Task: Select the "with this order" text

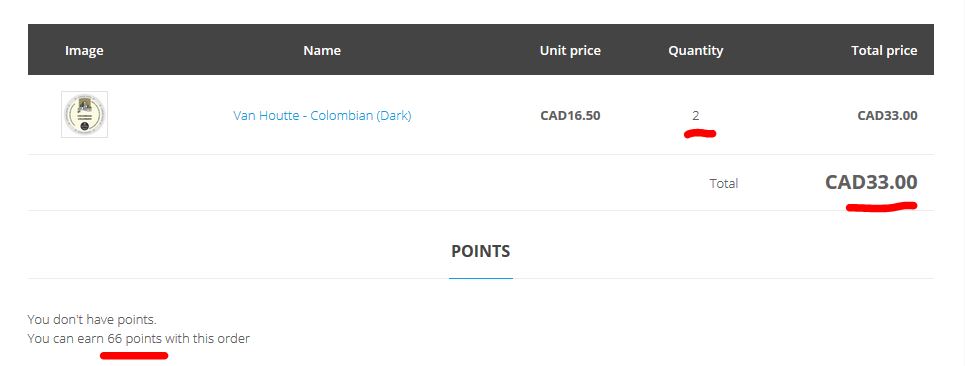Action: pyautogui.click(x=207, y=338)
